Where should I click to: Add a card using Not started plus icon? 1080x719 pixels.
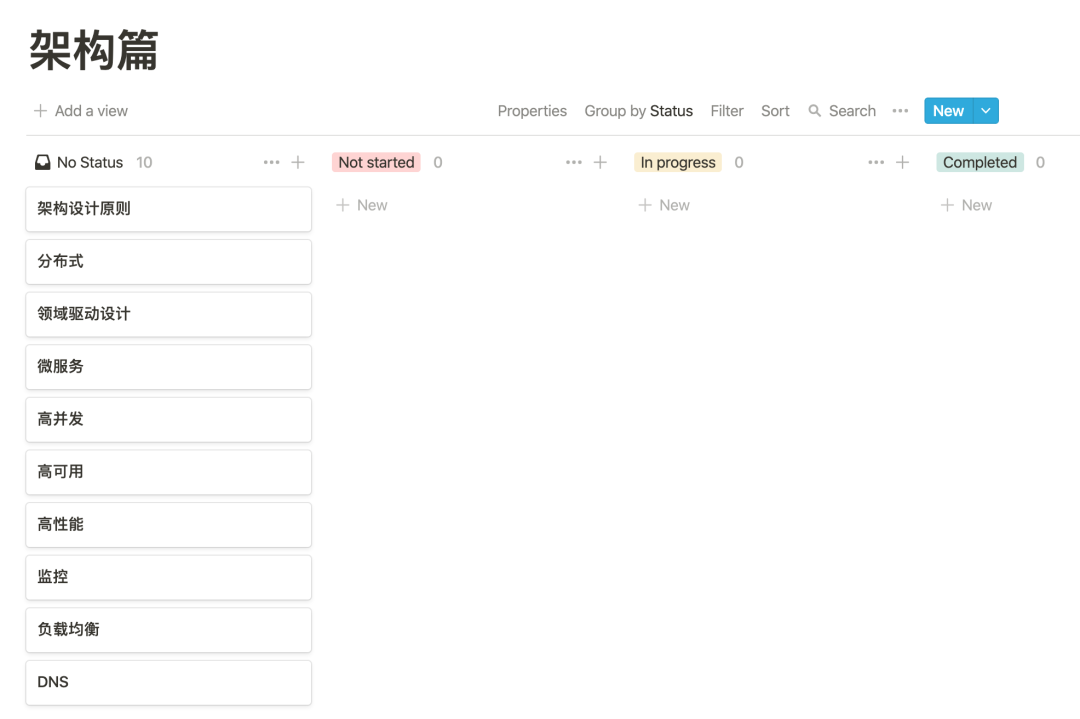coord(600,163)
